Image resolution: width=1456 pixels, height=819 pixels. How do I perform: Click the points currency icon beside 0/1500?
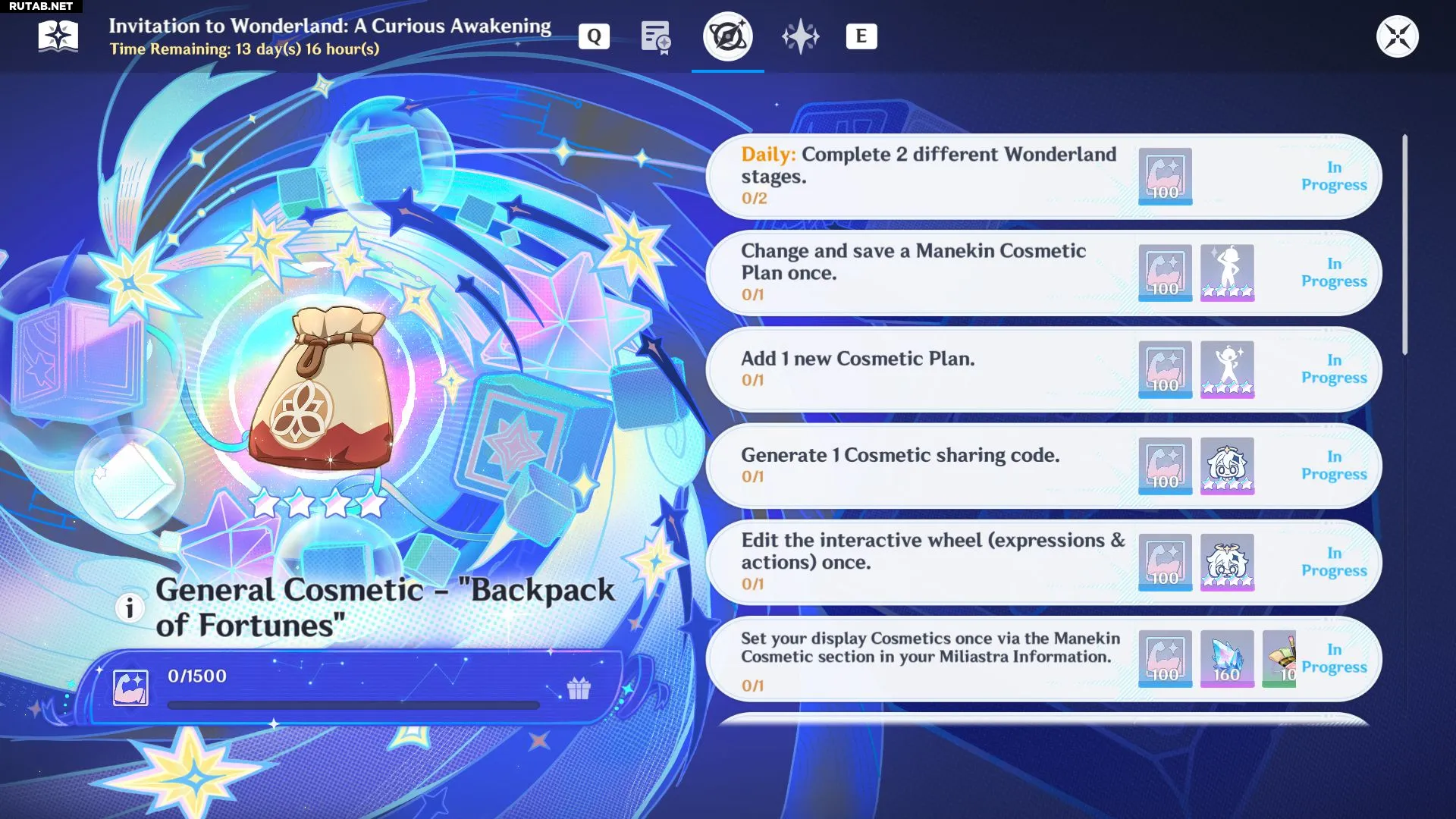(130, 688)
